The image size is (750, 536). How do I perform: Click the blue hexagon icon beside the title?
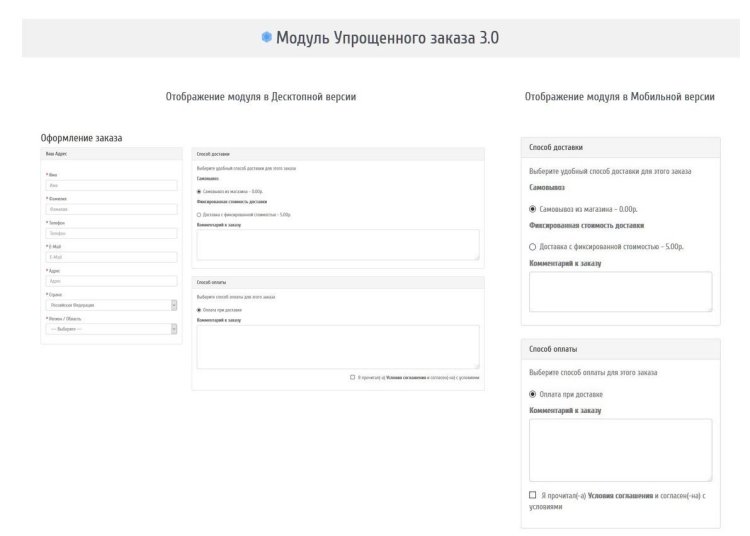tap(266, 38)
